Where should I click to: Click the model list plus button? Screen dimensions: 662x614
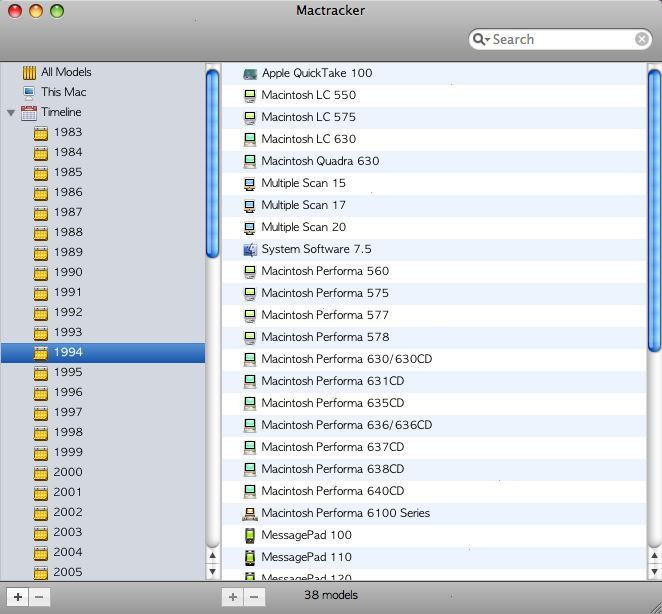233,597
